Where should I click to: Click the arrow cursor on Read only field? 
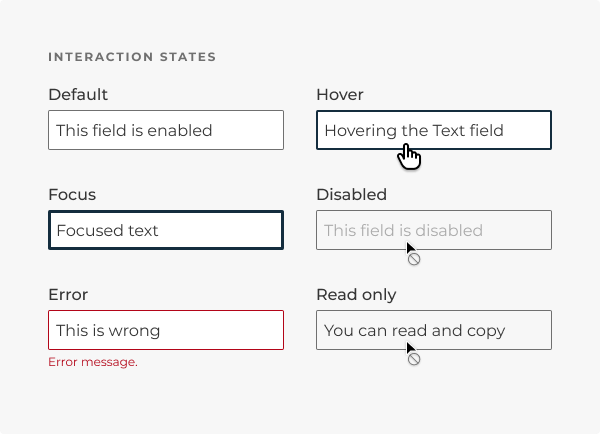pyautogui.click(x=411, y=348)
